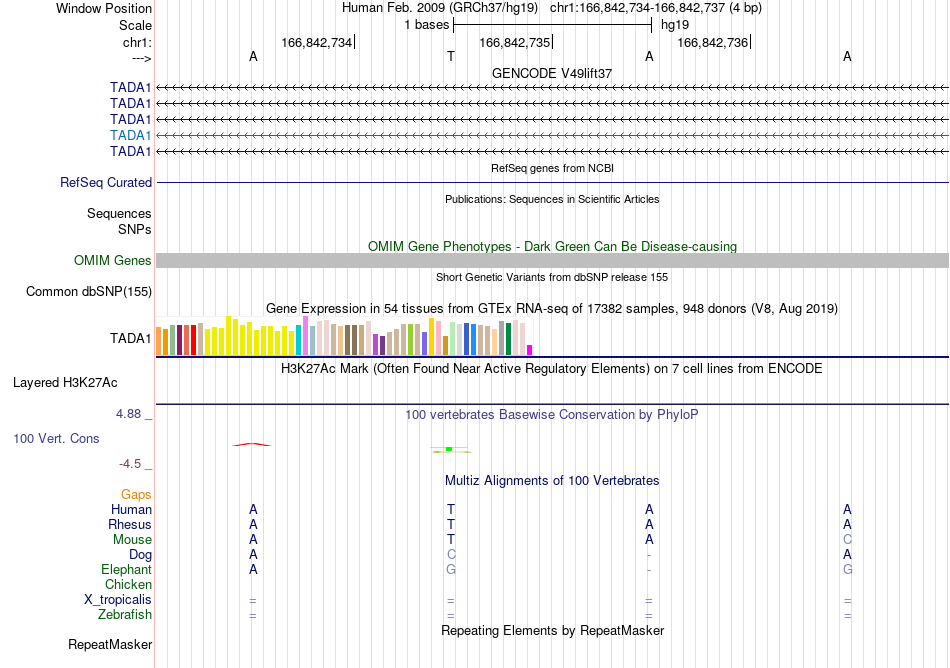This screenshot has height=668, width=950.
Task: Click the Mouse species label
Action: pyautogui.click(x=132, y=540)
